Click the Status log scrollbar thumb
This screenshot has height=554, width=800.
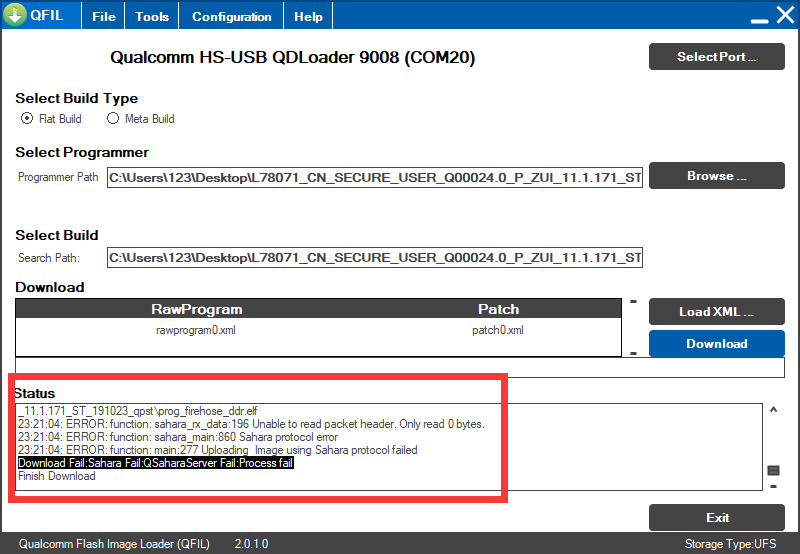773,471
